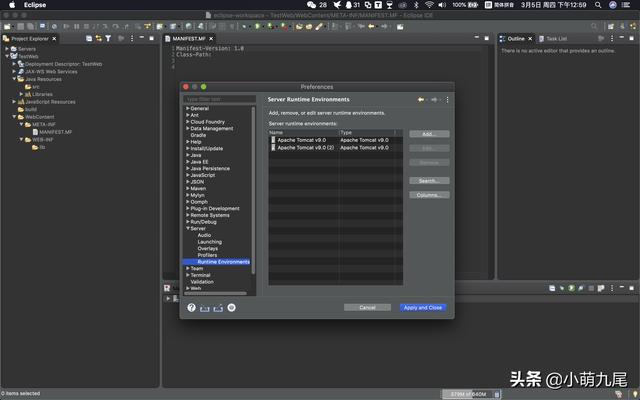Viewport: 640px width, 400px height.
Task: Collapse the Server preferences category
Action: 188,229
